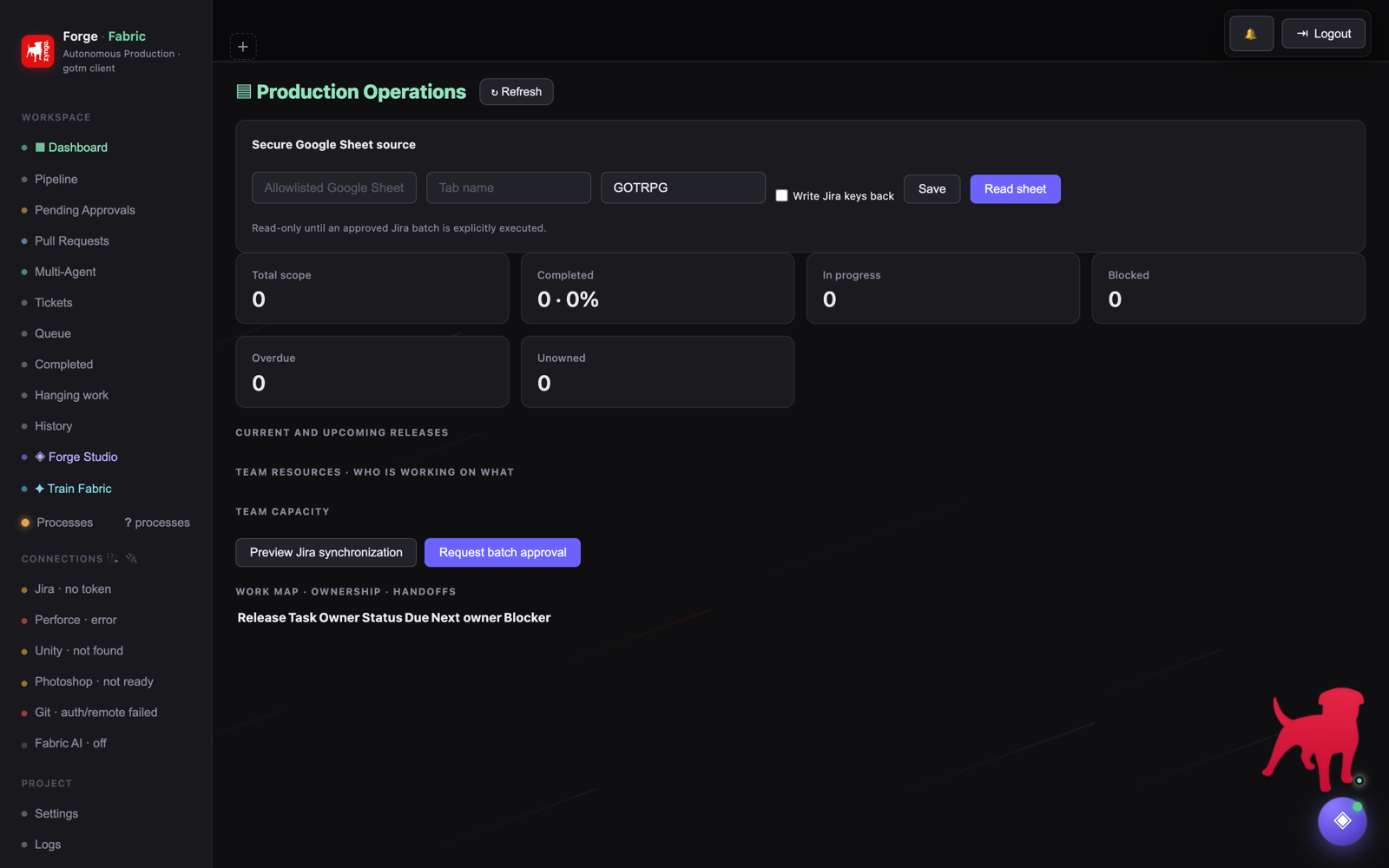Click the Read sheet button

(x=1015, y=189)
